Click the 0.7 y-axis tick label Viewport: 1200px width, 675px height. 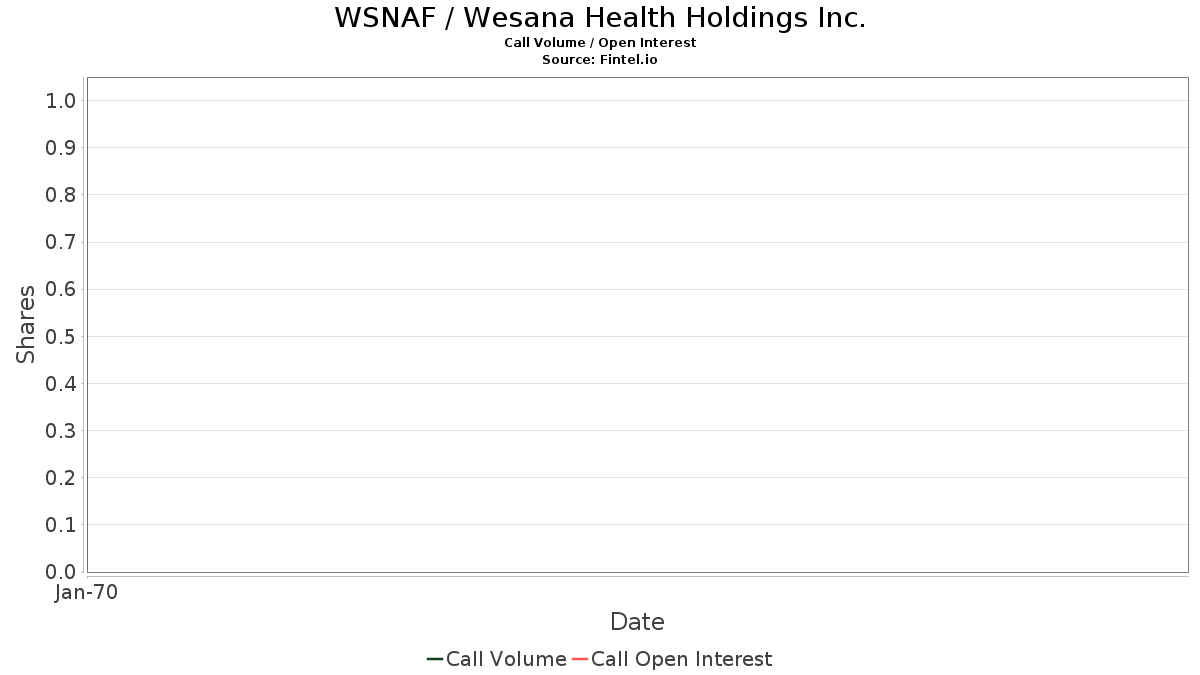tap(61, 242)
